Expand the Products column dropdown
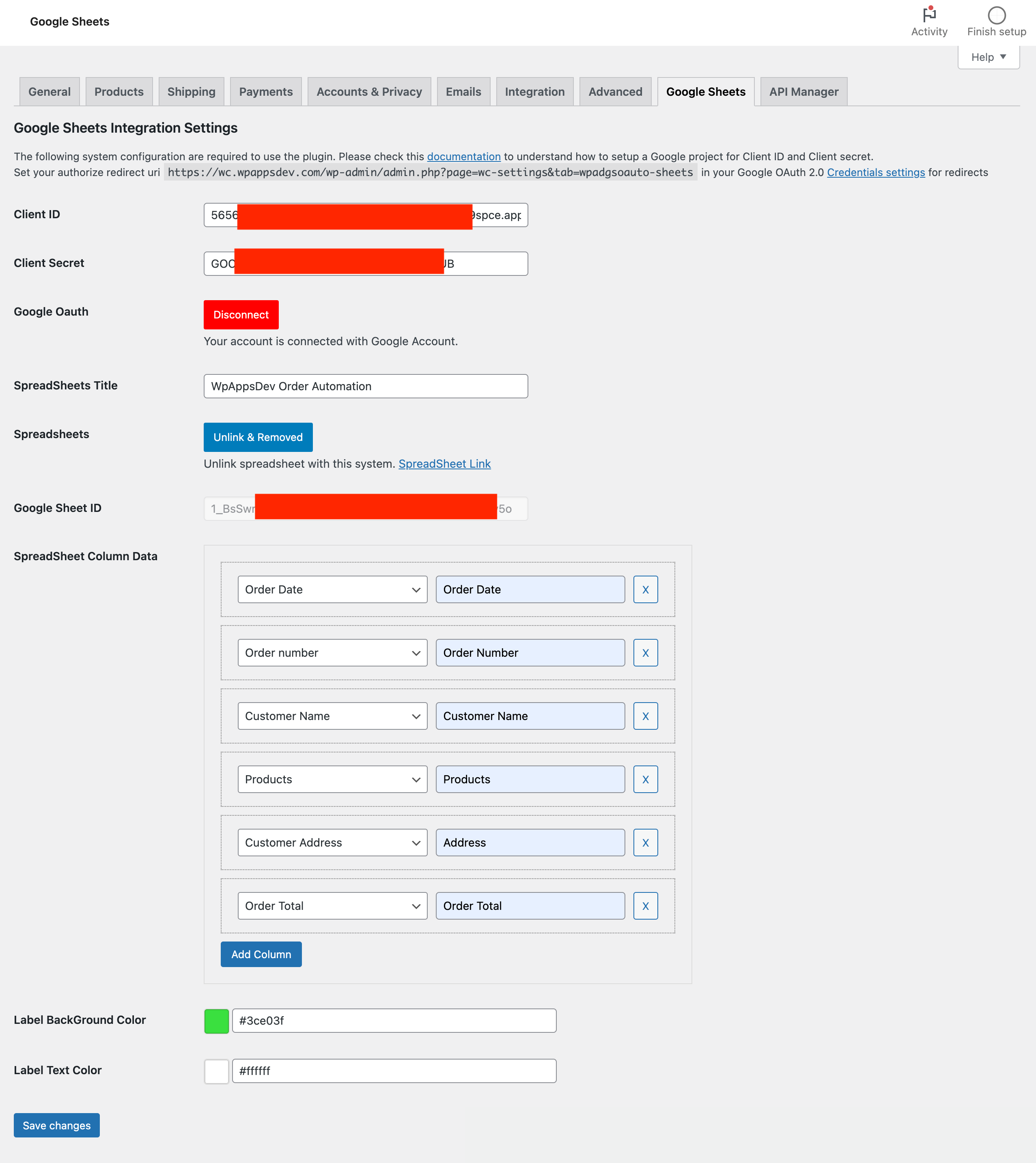 (415, 779)
